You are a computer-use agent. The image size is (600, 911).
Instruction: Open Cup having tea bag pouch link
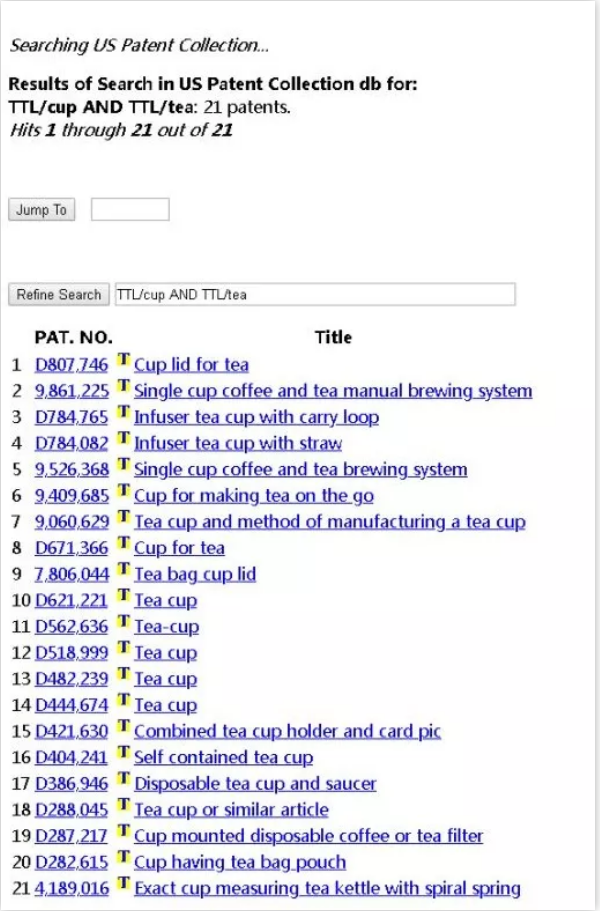(239, 862)
